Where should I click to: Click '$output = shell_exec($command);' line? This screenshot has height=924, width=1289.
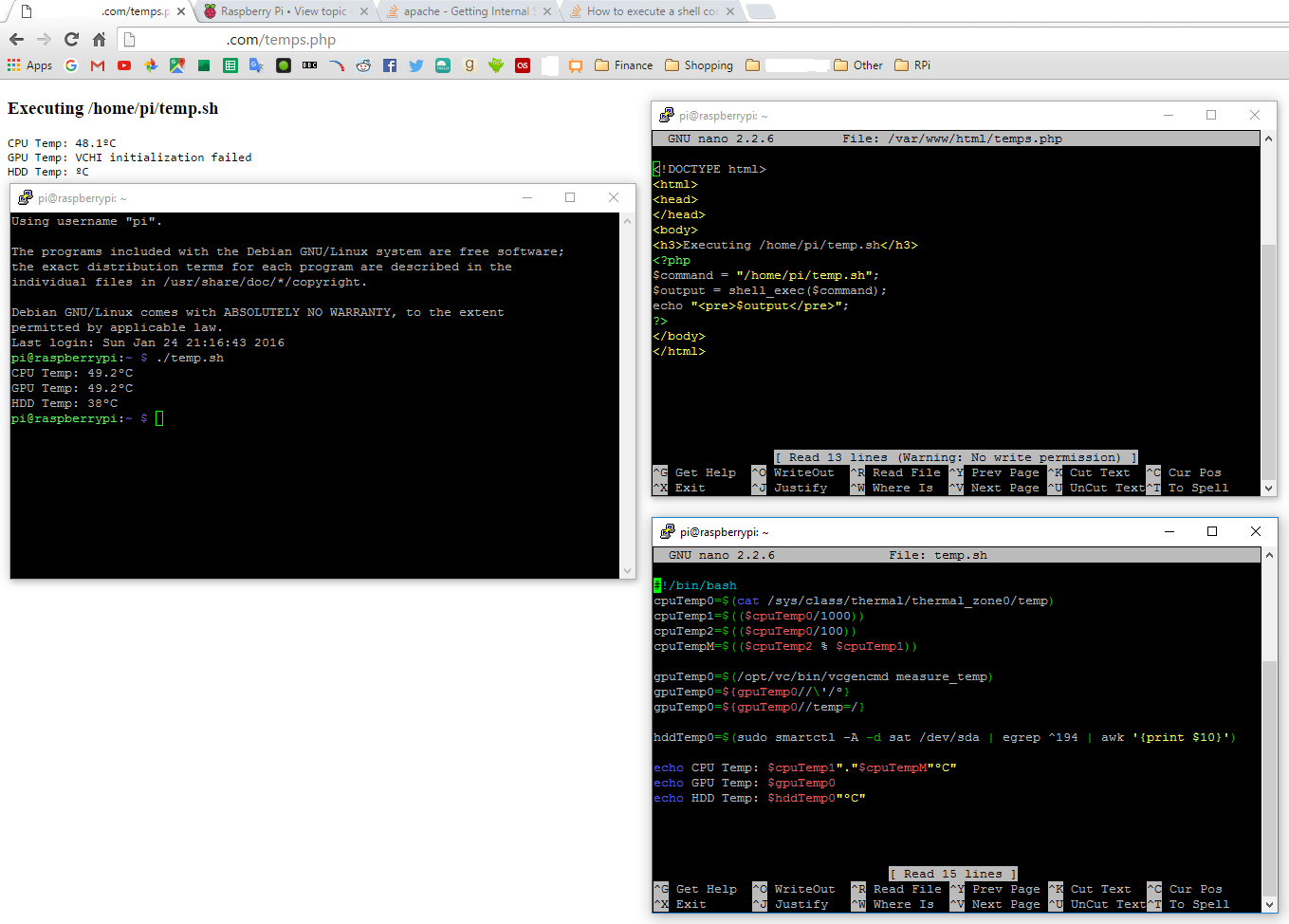pos(769,290)
